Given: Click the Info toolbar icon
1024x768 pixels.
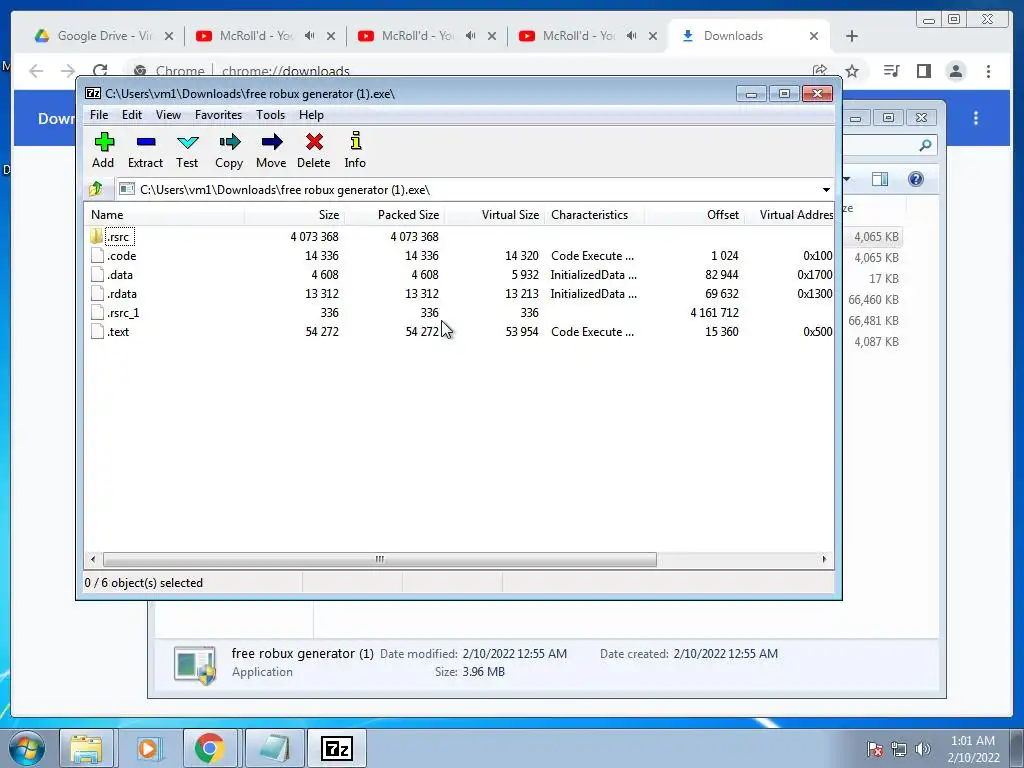Looking at the screenshot, I should click(355, 141).
